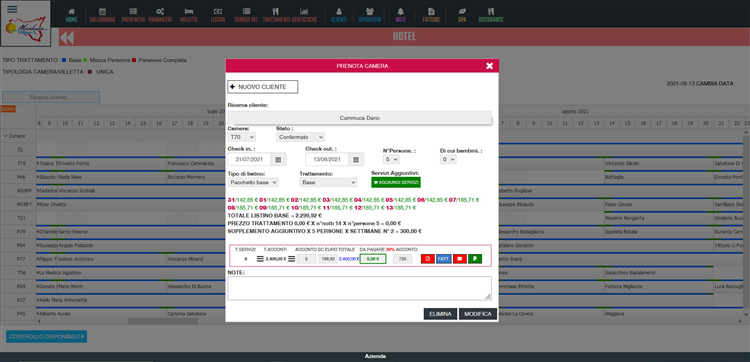Screen dimensions: 750x362
Task: Open SPA section
Action: pyautogui.click(x=462, y=15)
